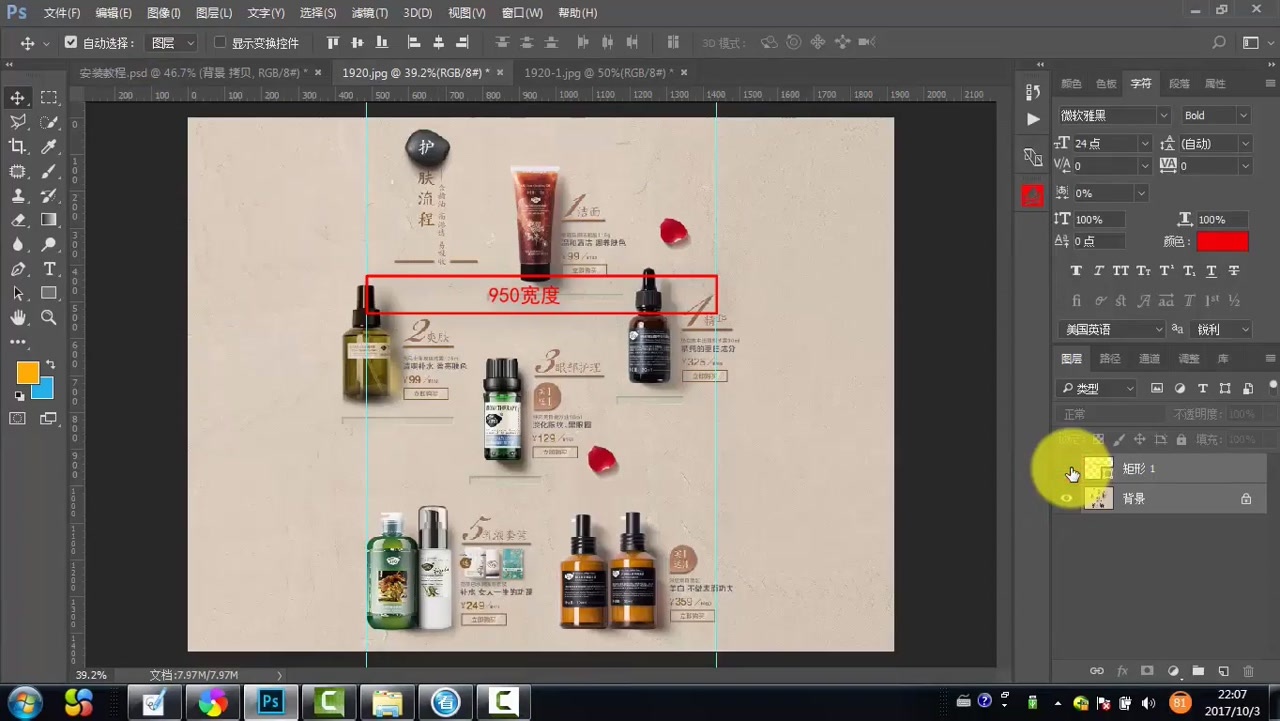Open the 图像(I) menu
Image resolution: width=1280 pixels, height=721 pixels.
click(164, 13)
